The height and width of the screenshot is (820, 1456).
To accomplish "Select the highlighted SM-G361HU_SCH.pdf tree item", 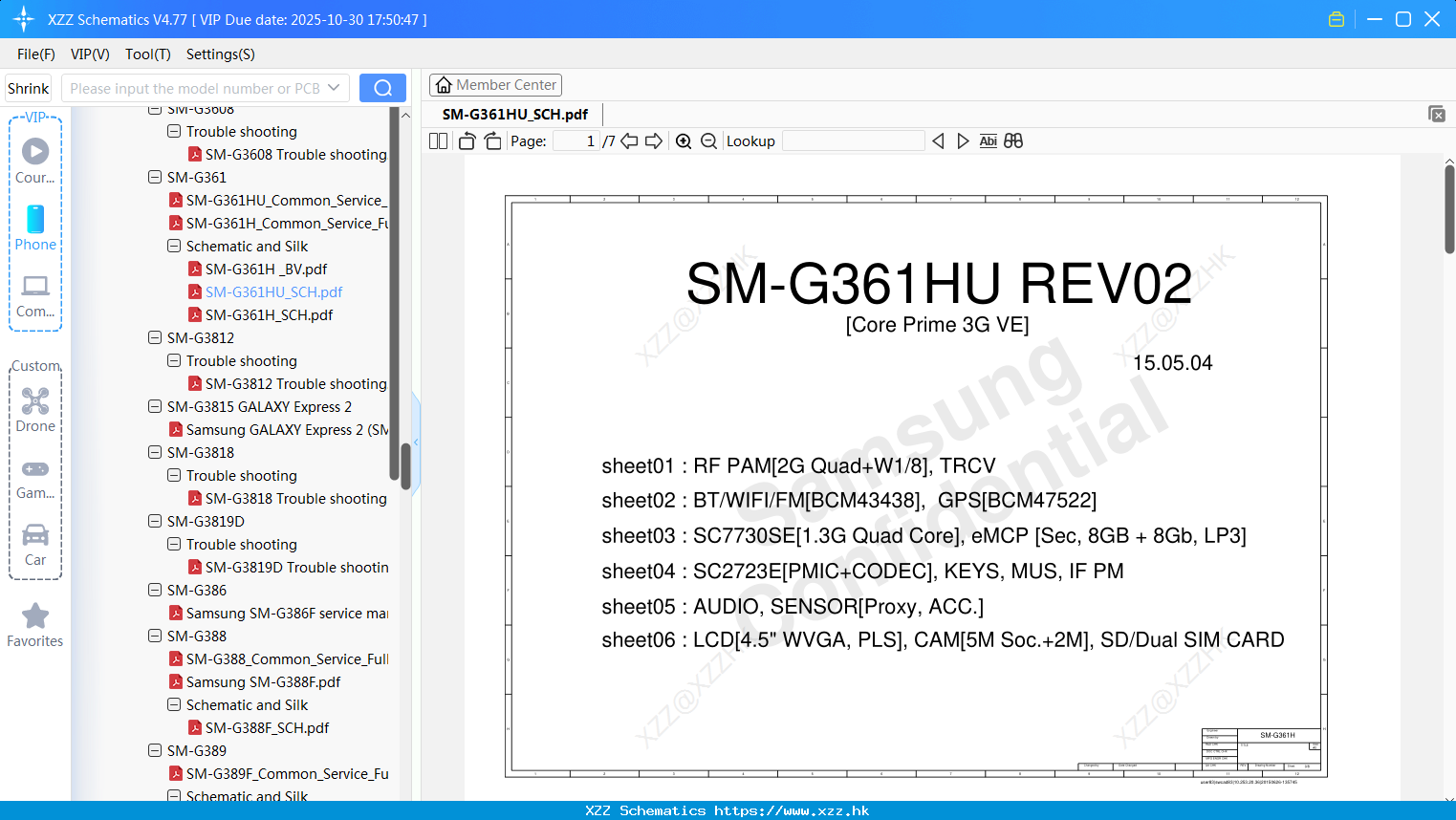I will pos(265,291).
